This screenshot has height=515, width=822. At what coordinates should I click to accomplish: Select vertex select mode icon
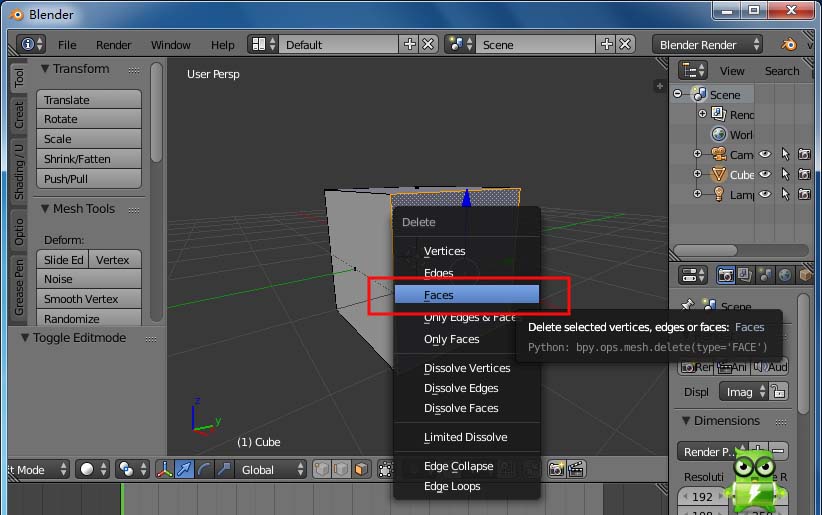pos(321,469)
